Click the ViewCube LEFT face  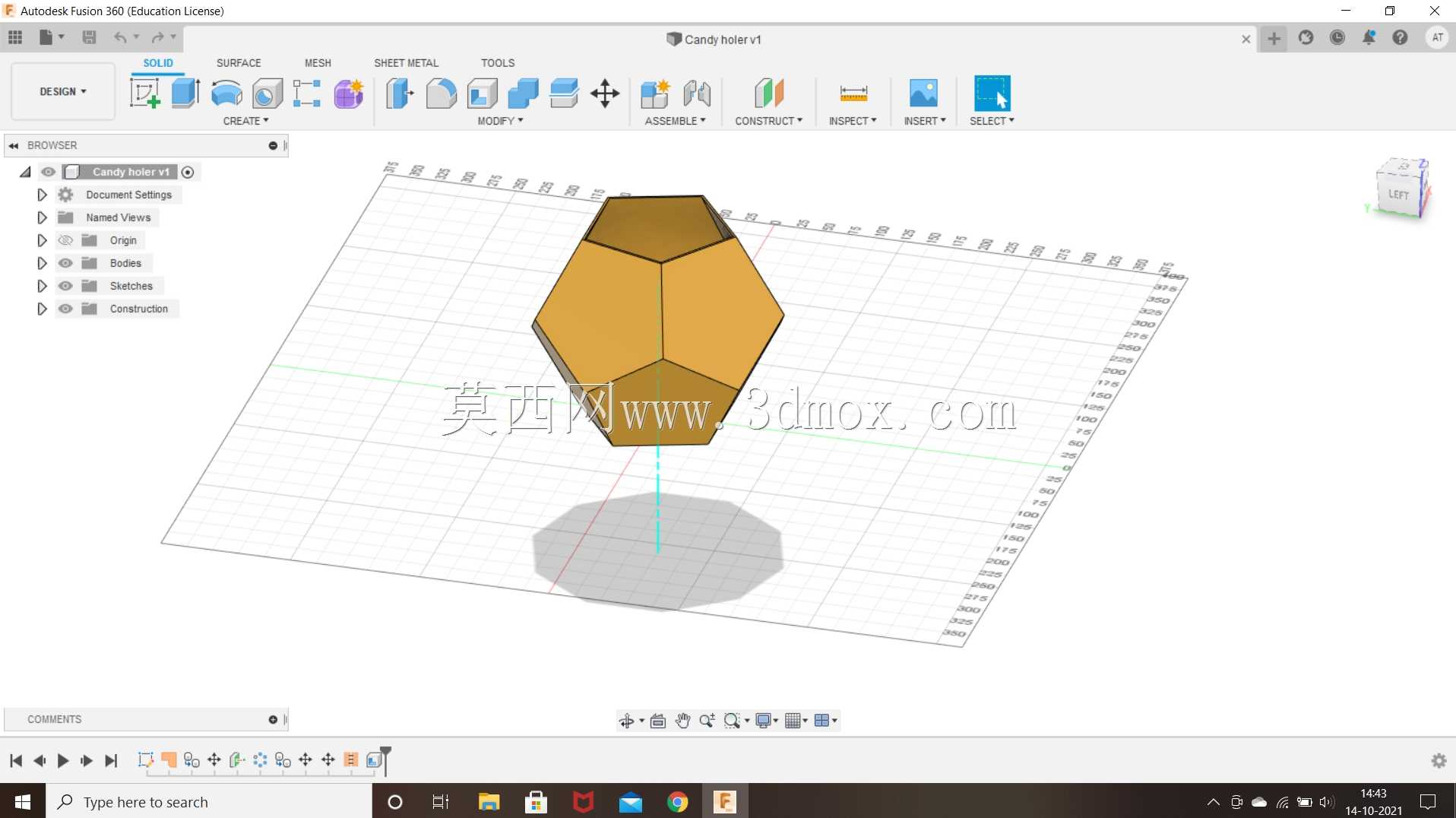[1398, 195]
